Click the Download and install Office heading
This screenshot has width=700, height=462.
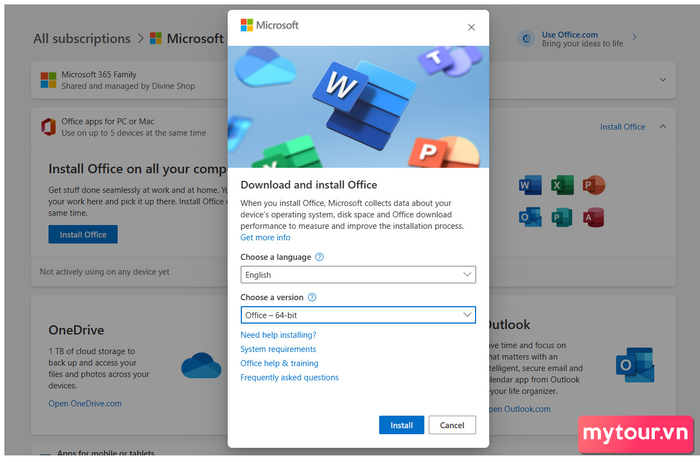[x=308, y=185]
